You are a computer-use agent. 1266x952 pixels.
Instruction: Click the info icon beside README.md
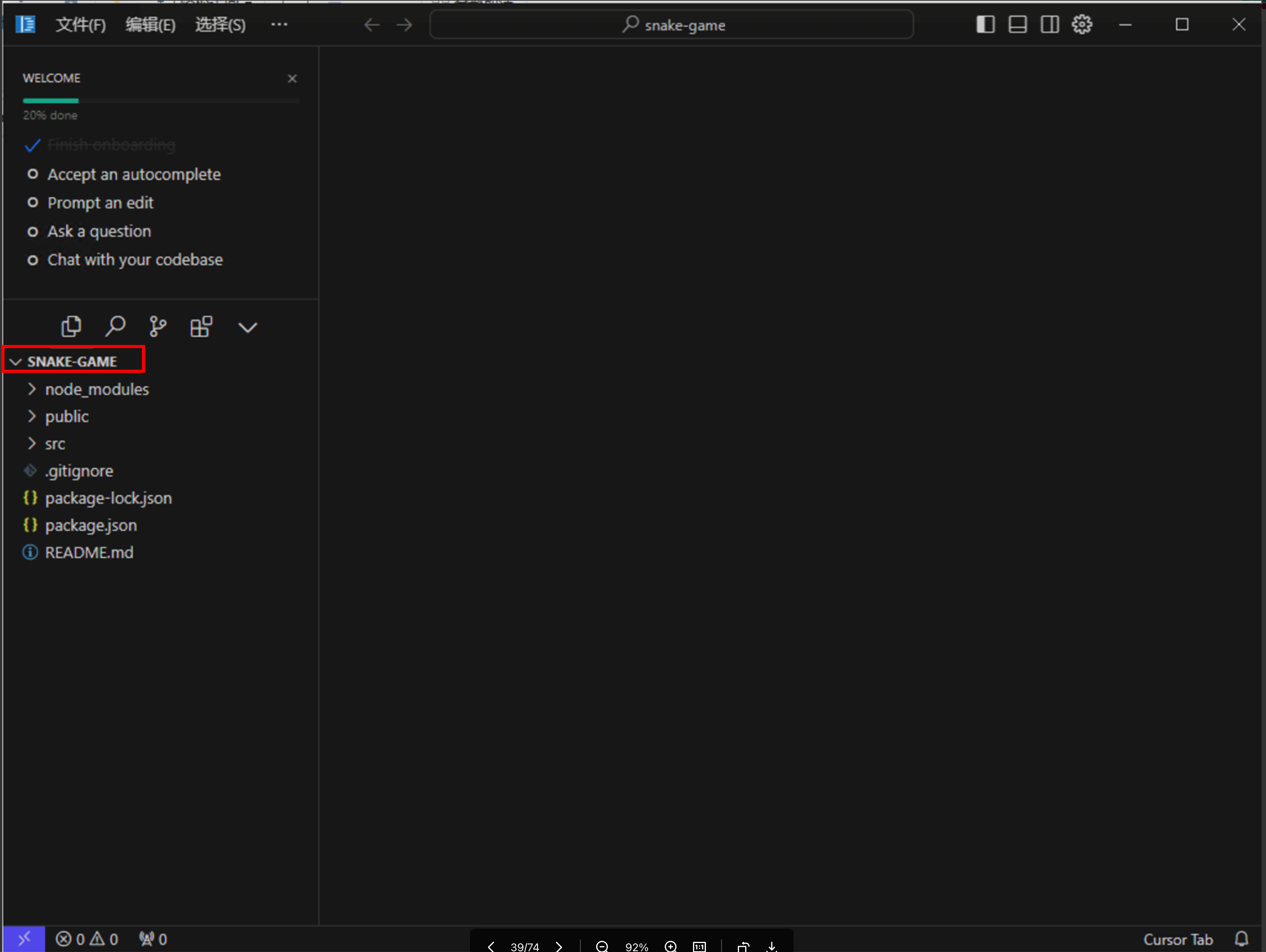pyautogui.click(x=30, y=552)
